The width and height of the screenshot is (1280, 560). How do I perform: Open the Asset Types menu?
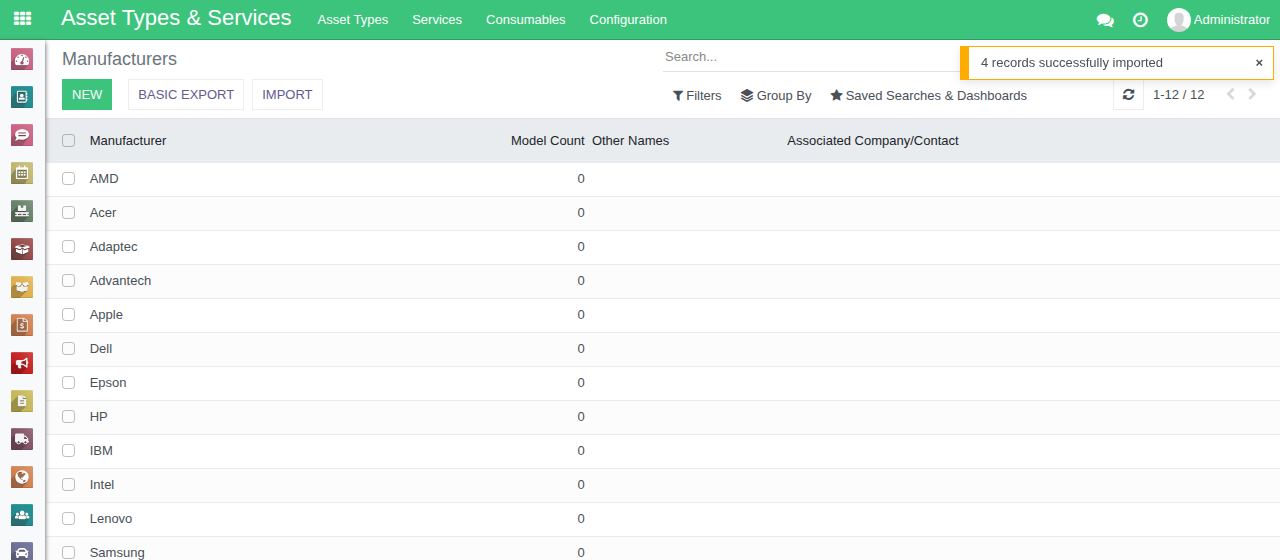(x=353, y=20)
